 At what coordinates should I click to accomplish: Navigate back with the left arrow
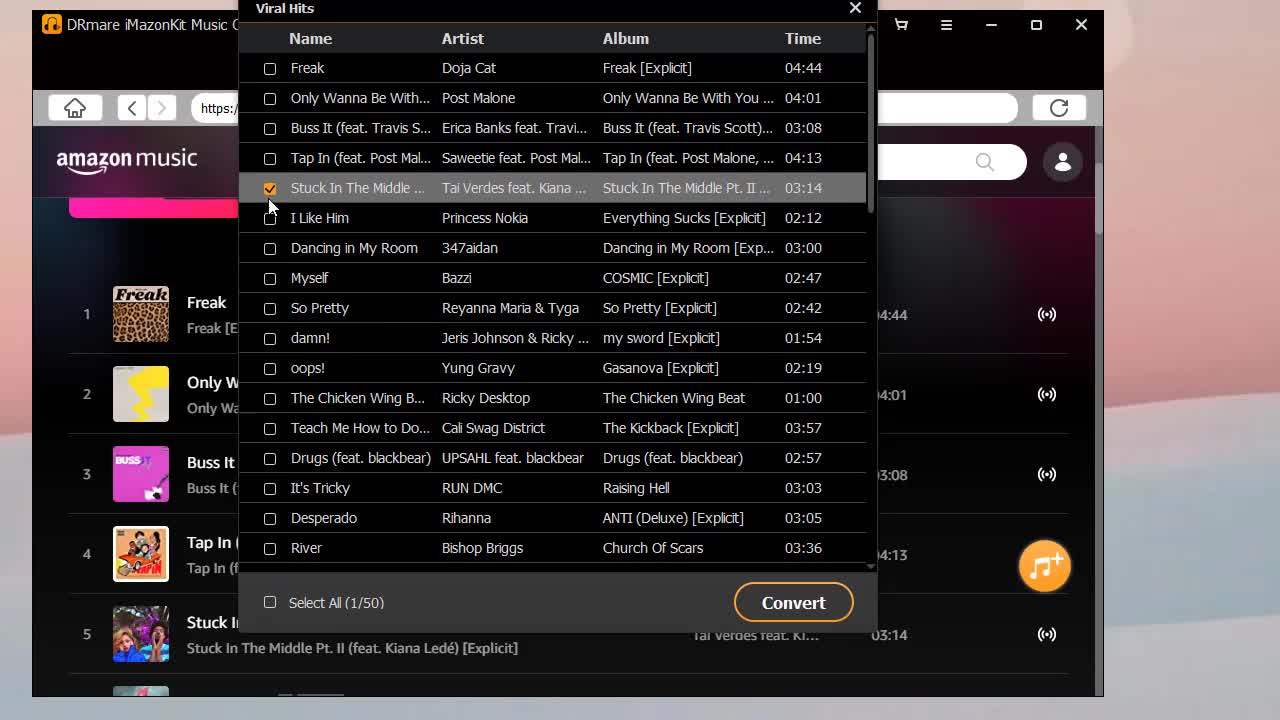click(132, 108)
